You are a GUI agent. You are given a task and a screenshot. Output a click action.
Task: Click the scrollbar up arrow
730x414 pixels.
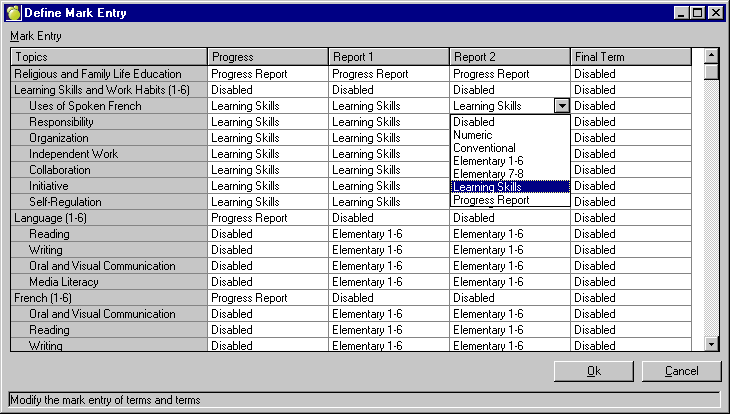[x=711, y=57]
